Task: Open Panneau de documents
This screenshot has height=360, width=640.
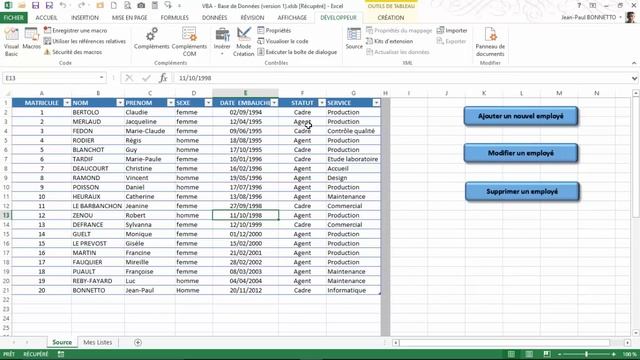Action: coord(490,42)
